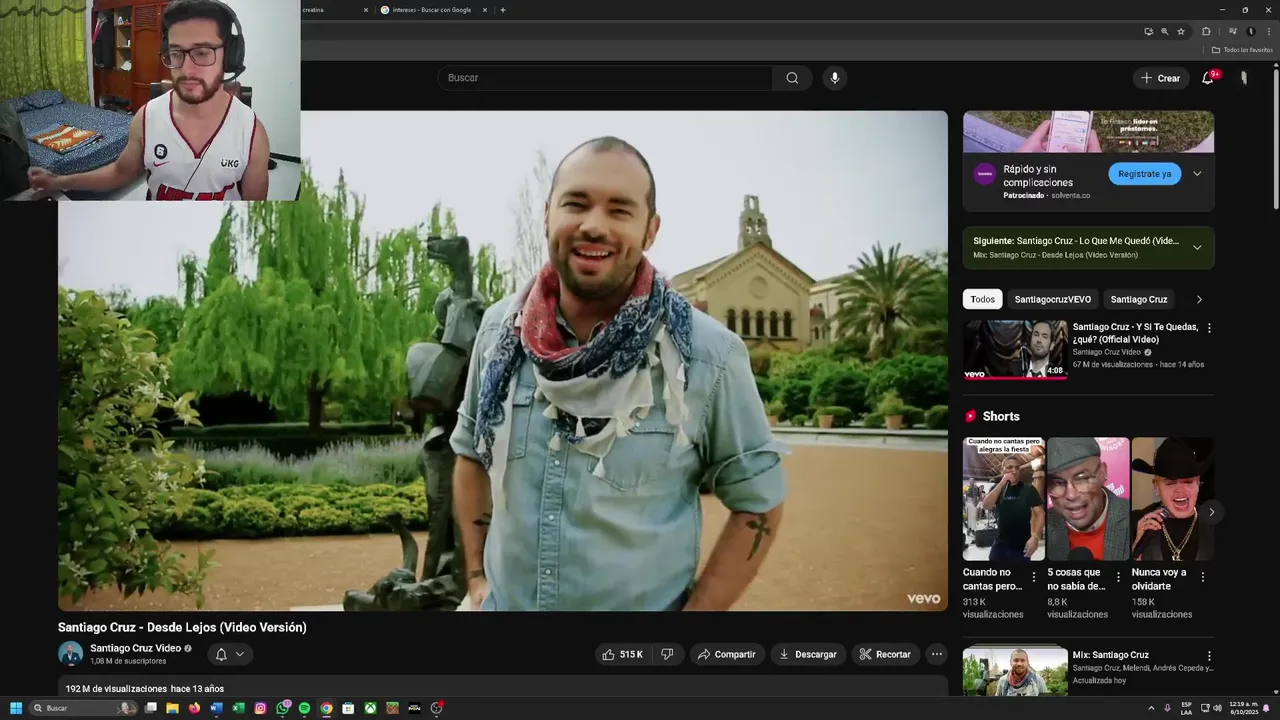Open Instagram from taskbar
The image size is (1280, 720).
[260, 708]
